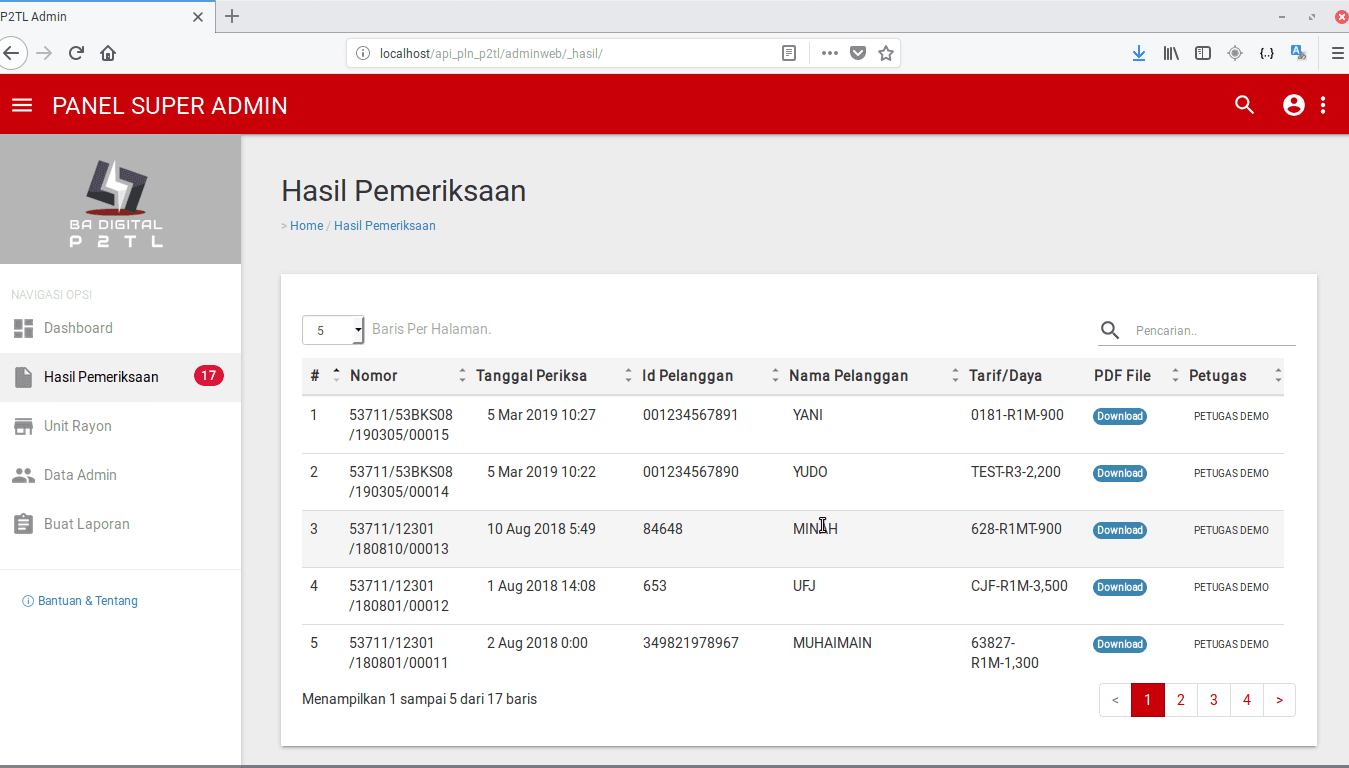
Task: Bookmark this page with star icon
Action: (x=886, y=53)
